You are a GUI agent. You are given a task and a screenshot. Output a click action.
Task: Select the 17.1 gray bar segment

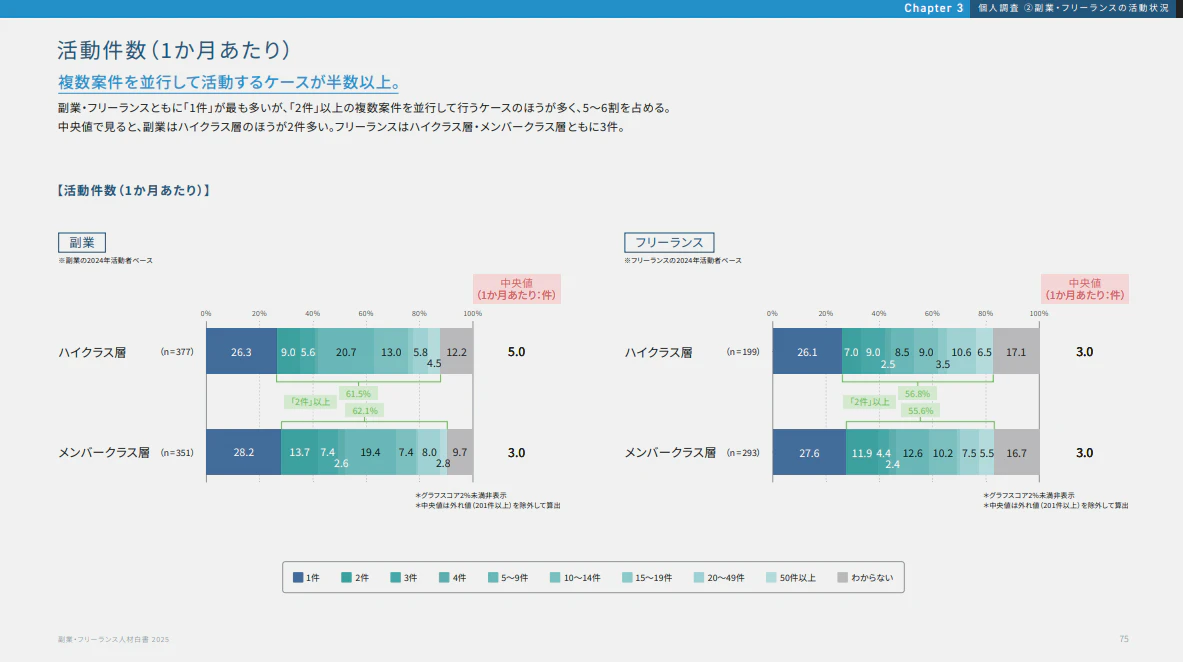pos(1016,351)
